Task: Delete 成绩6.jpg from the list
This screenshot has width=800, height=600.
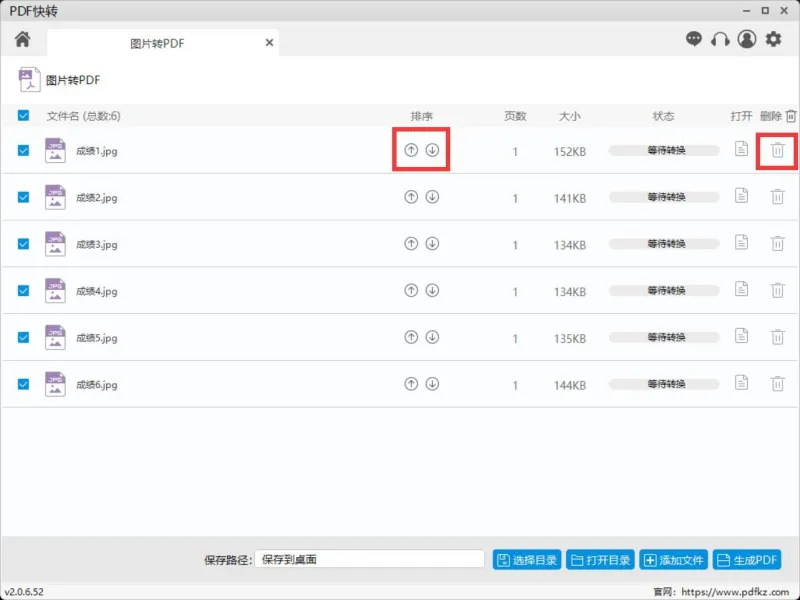Action: point(778,384)
